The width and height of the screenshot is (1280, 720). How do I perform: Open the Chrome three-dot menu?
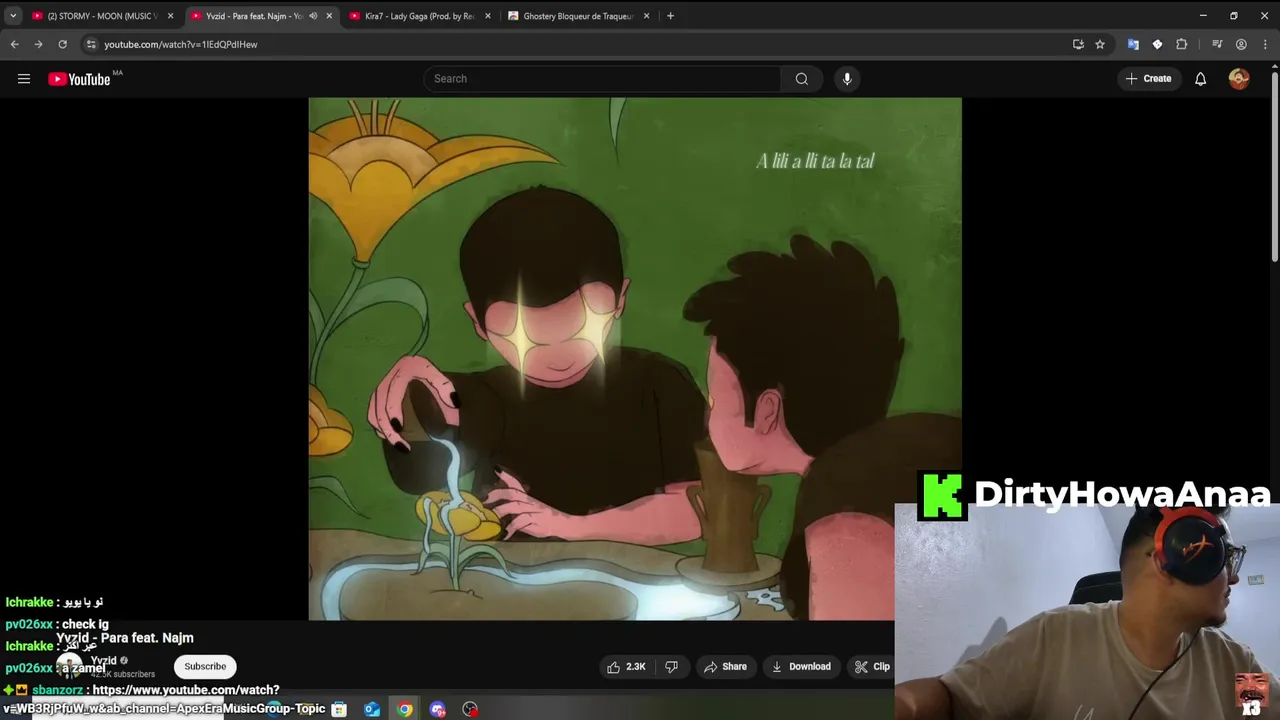coord(1264,44)
